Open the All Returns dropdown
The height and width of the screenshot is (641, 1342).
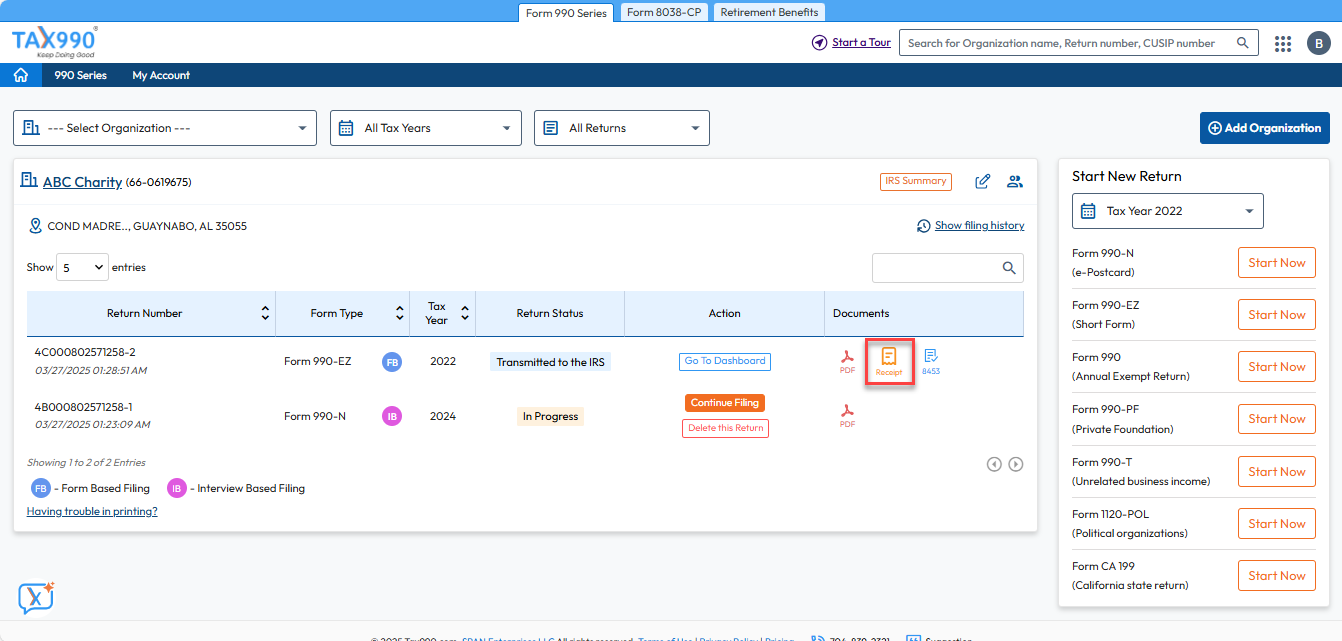coord(622,128)
